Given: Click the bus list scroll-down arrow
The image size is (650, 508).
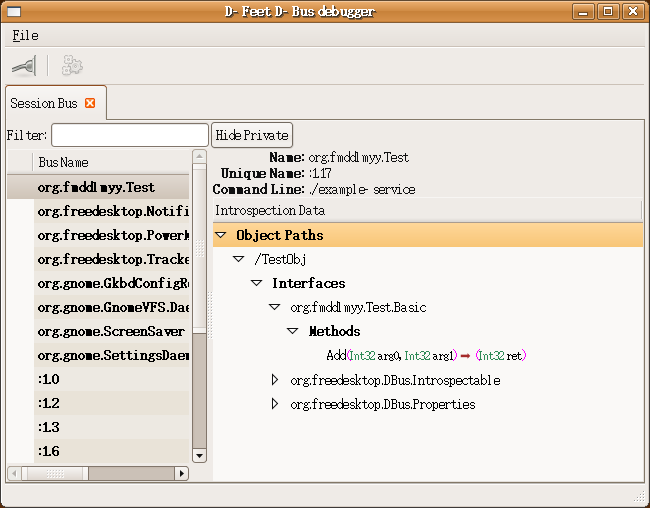Looking at the screenshot, I should (199, 455).
